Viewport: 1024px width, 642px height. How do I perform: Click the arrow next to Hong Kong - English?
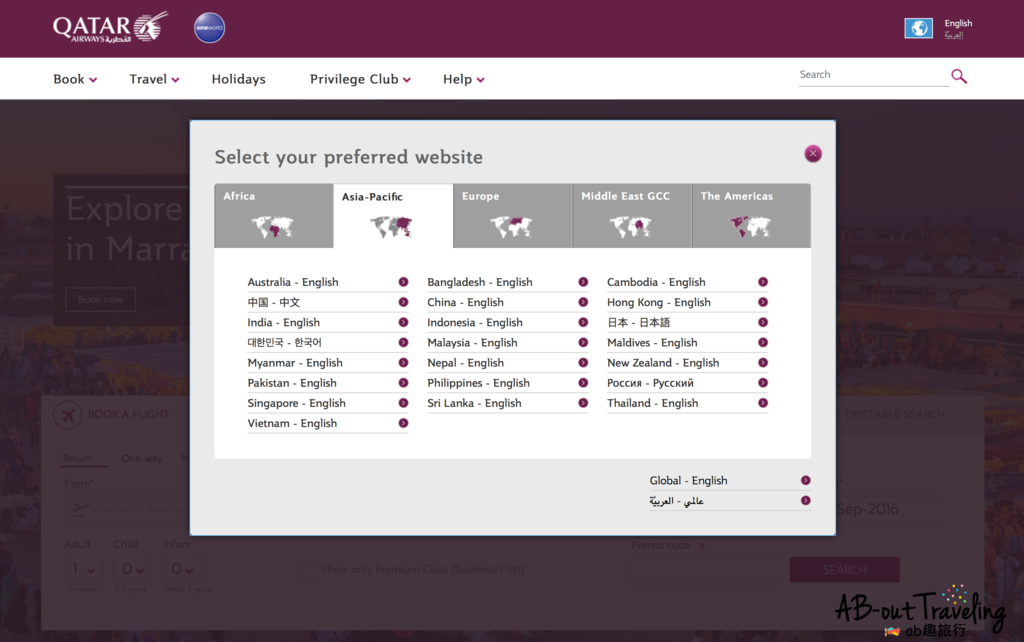point(763,302)
